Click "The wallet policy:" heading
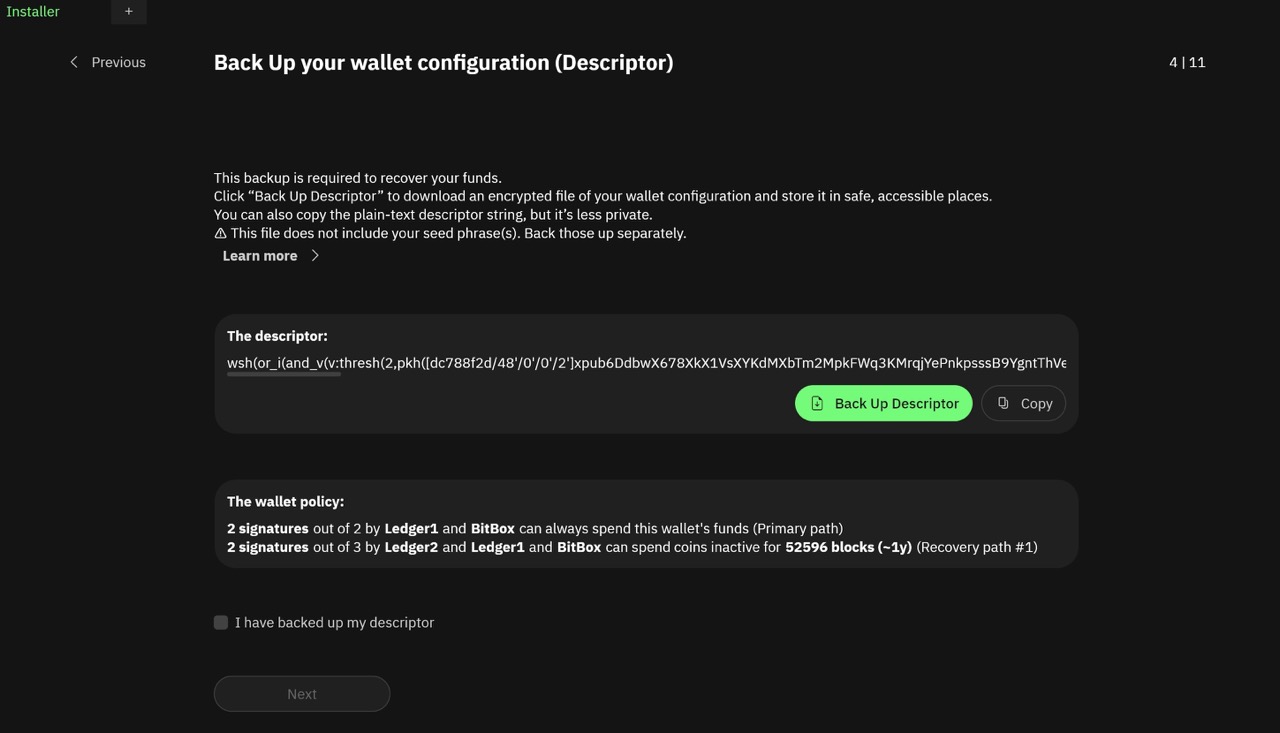1280x733 pixels. click(x=285, y=502)
